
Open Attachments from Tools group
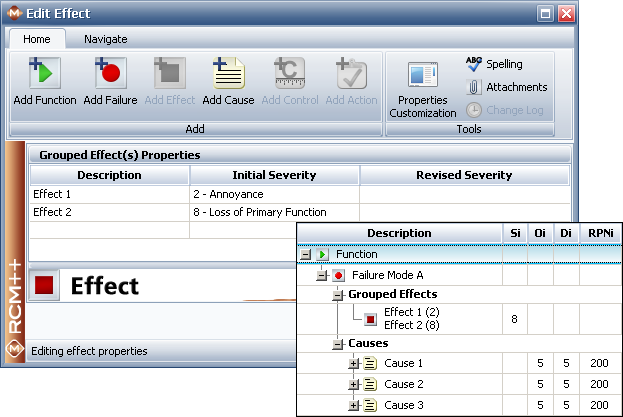click(506, 87)
